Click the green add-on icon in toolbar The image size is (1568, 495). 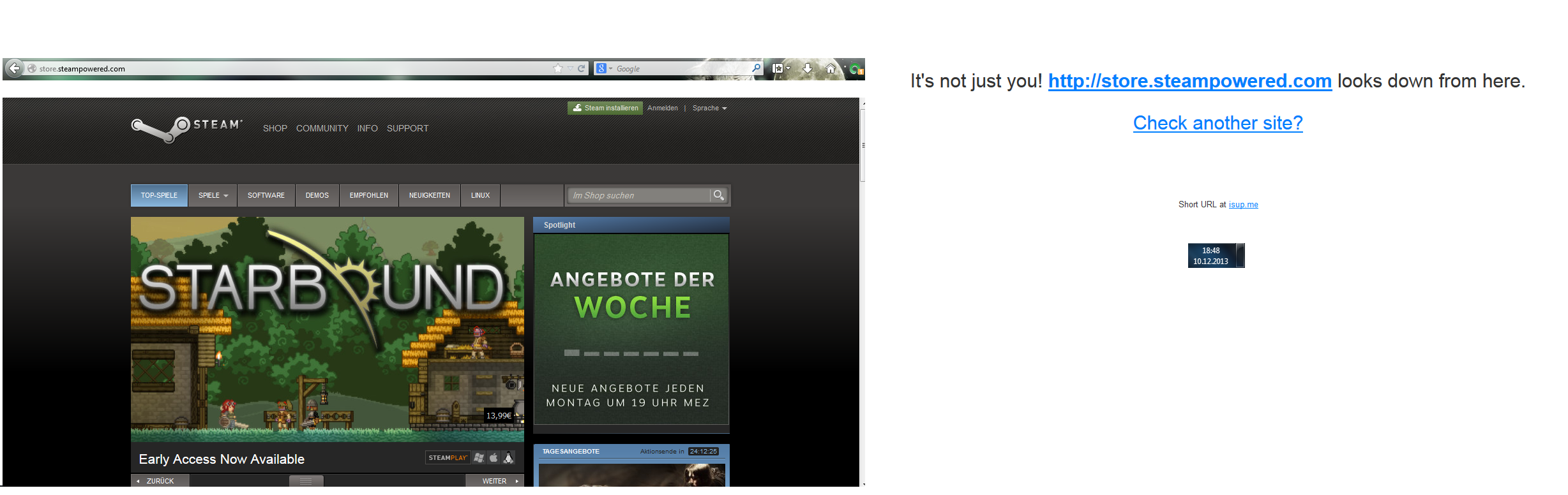856,68
